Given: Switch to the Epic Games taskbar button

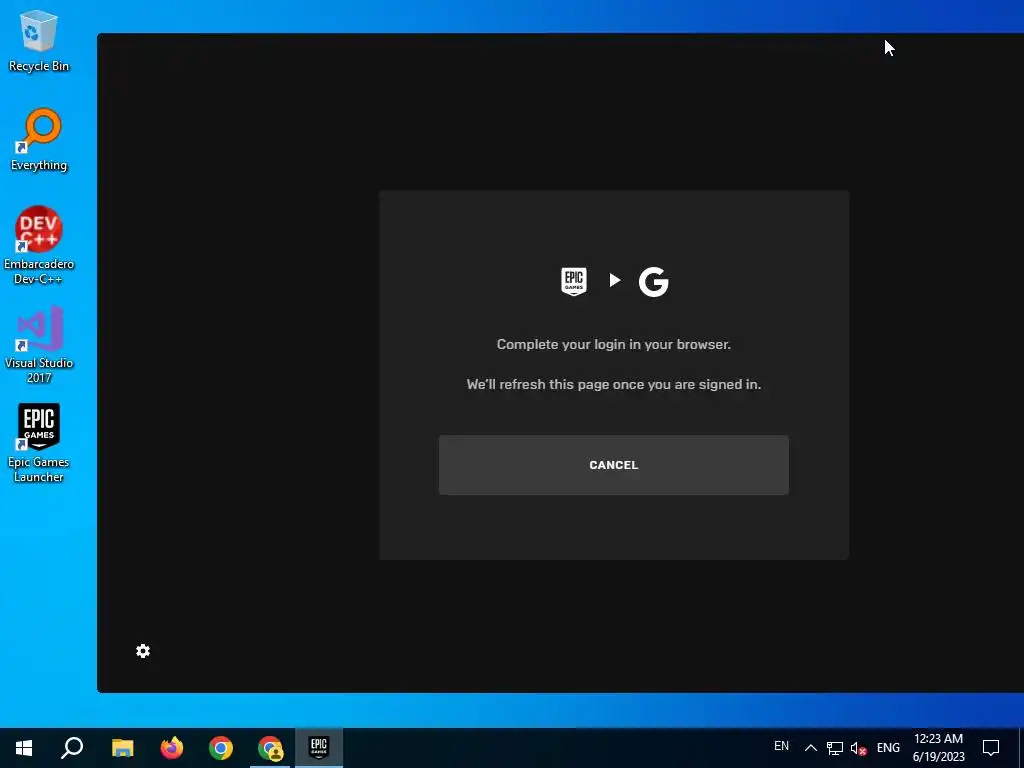Looking at the screenshot, I should pyautogui.click(x=319, y=748).
